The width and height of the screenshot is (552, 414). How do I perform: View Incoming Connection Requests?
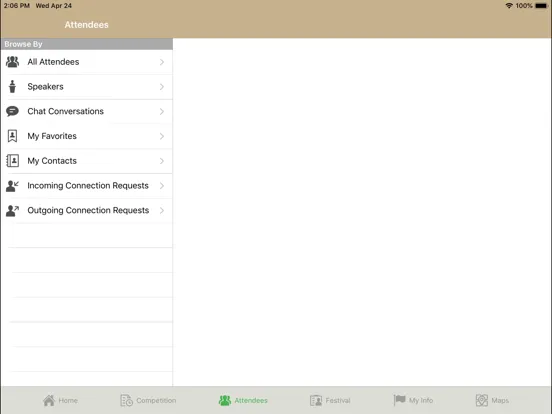pyautogui.click(x=87, y=186)
